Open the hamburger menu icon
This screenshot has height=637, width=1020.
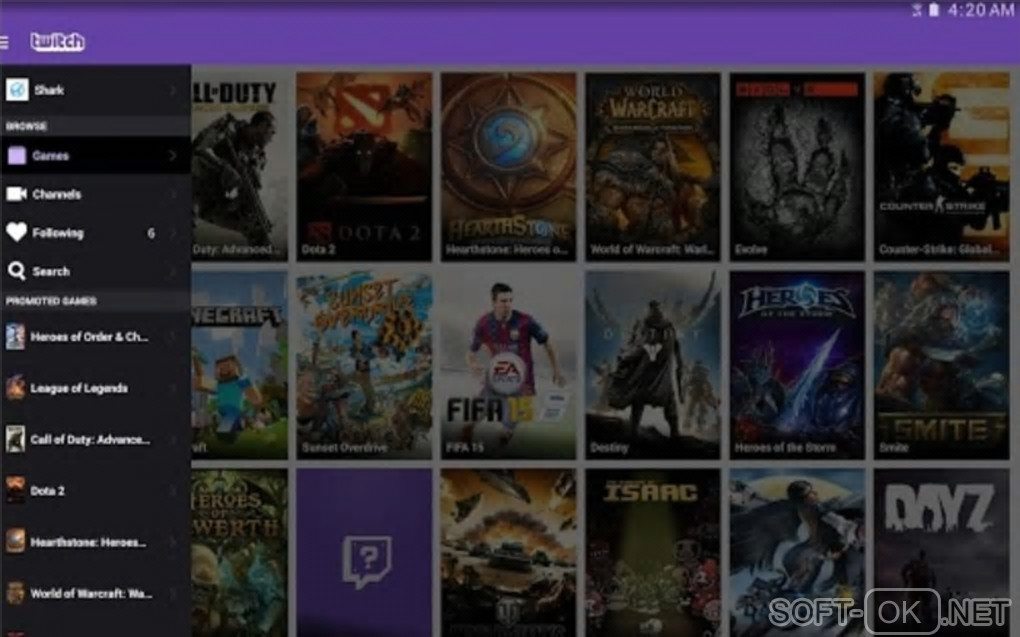4,42
